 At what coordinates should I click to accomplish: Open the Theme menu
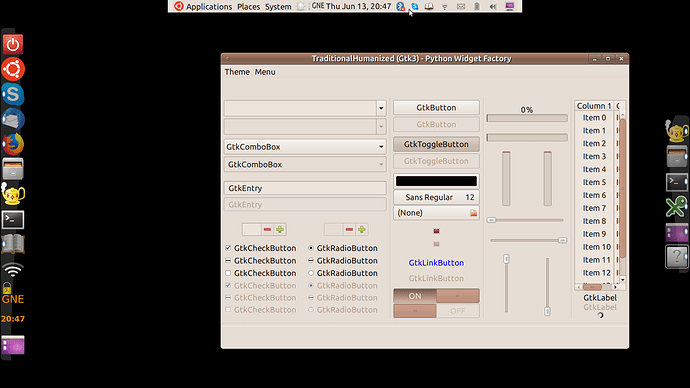[x=237, y=72]
